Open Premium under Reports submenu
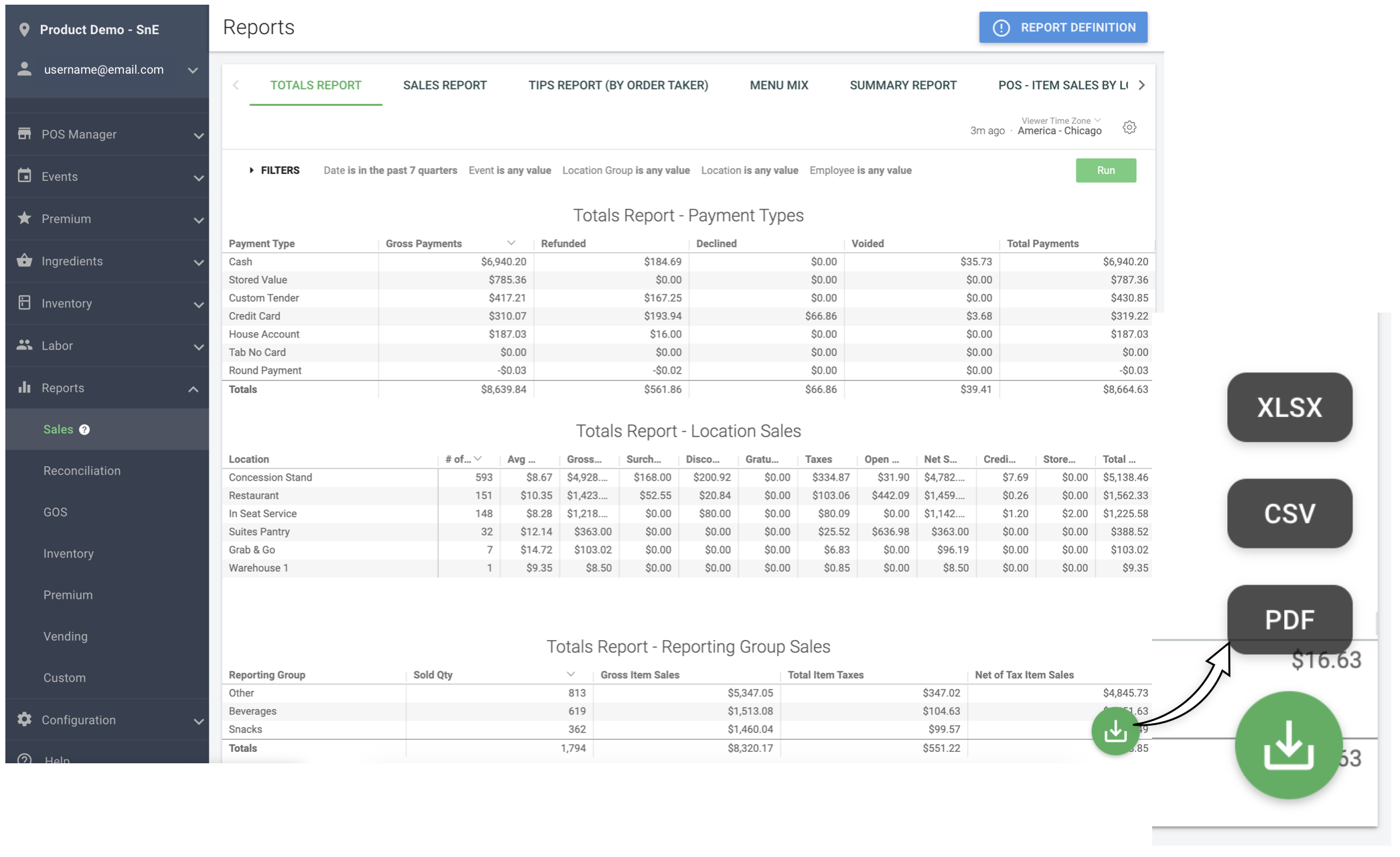 (x=68, y=595)
